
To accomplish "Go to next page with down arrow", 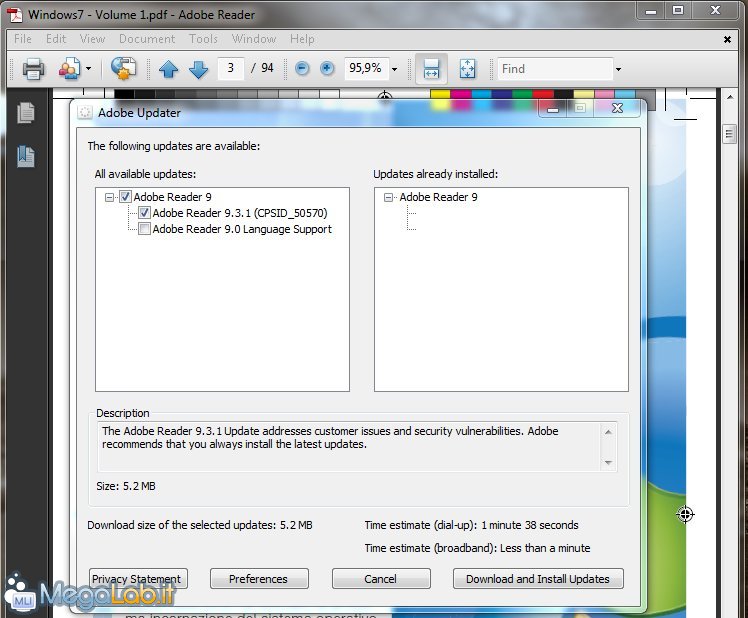I will click(x=198, y=69).
